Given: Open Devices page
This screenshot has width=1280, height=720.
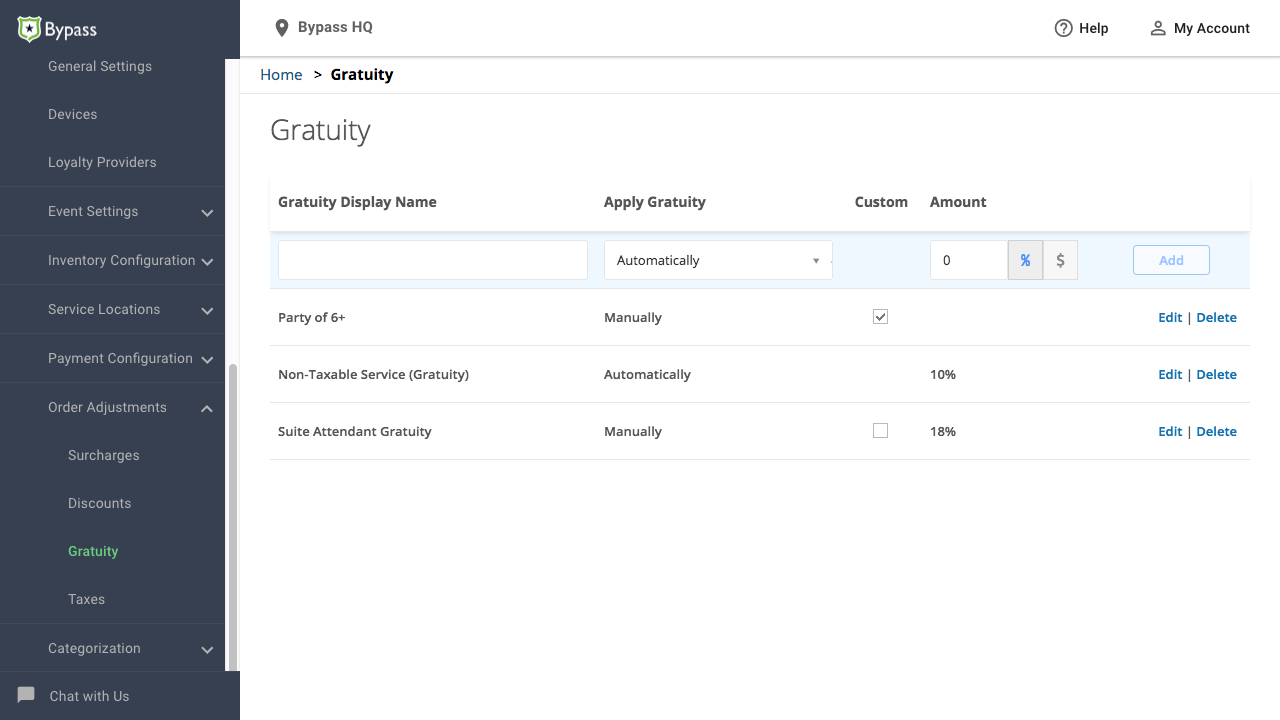Looking at the screenshot, I should (73, 114).
